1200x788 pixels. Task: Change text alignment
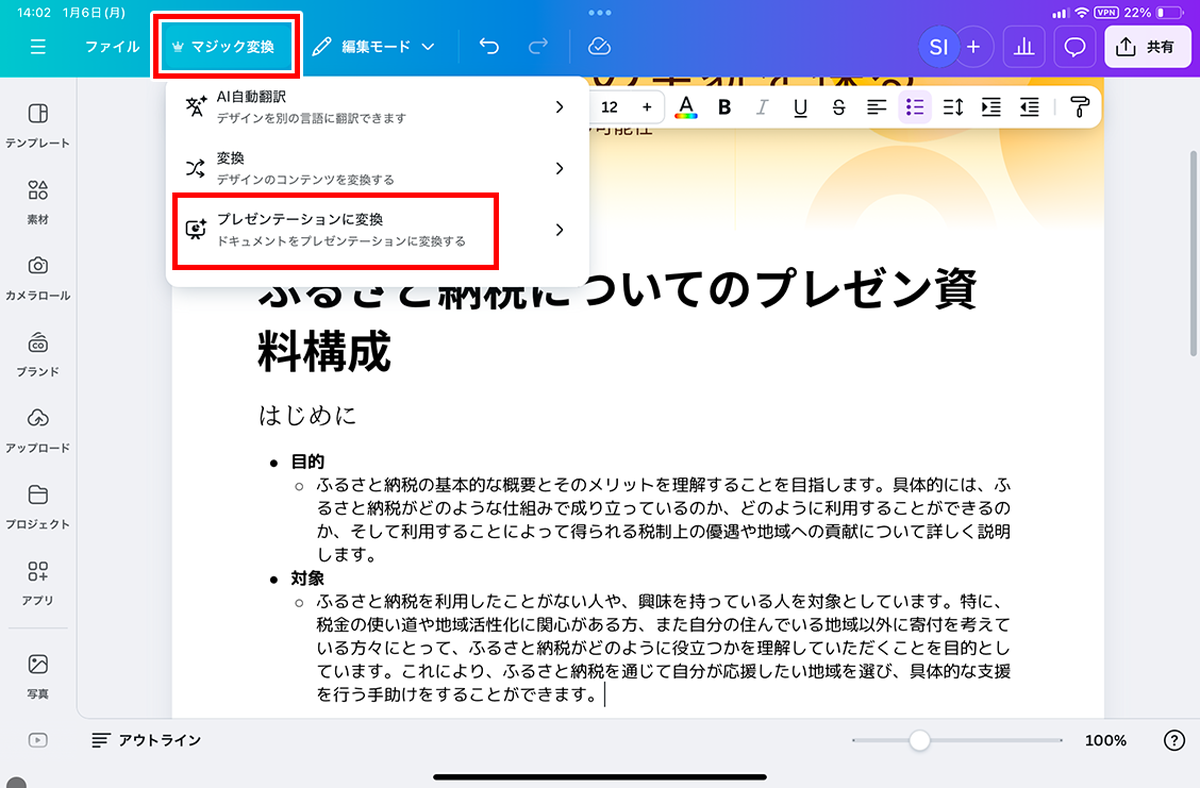coord(877,107)
